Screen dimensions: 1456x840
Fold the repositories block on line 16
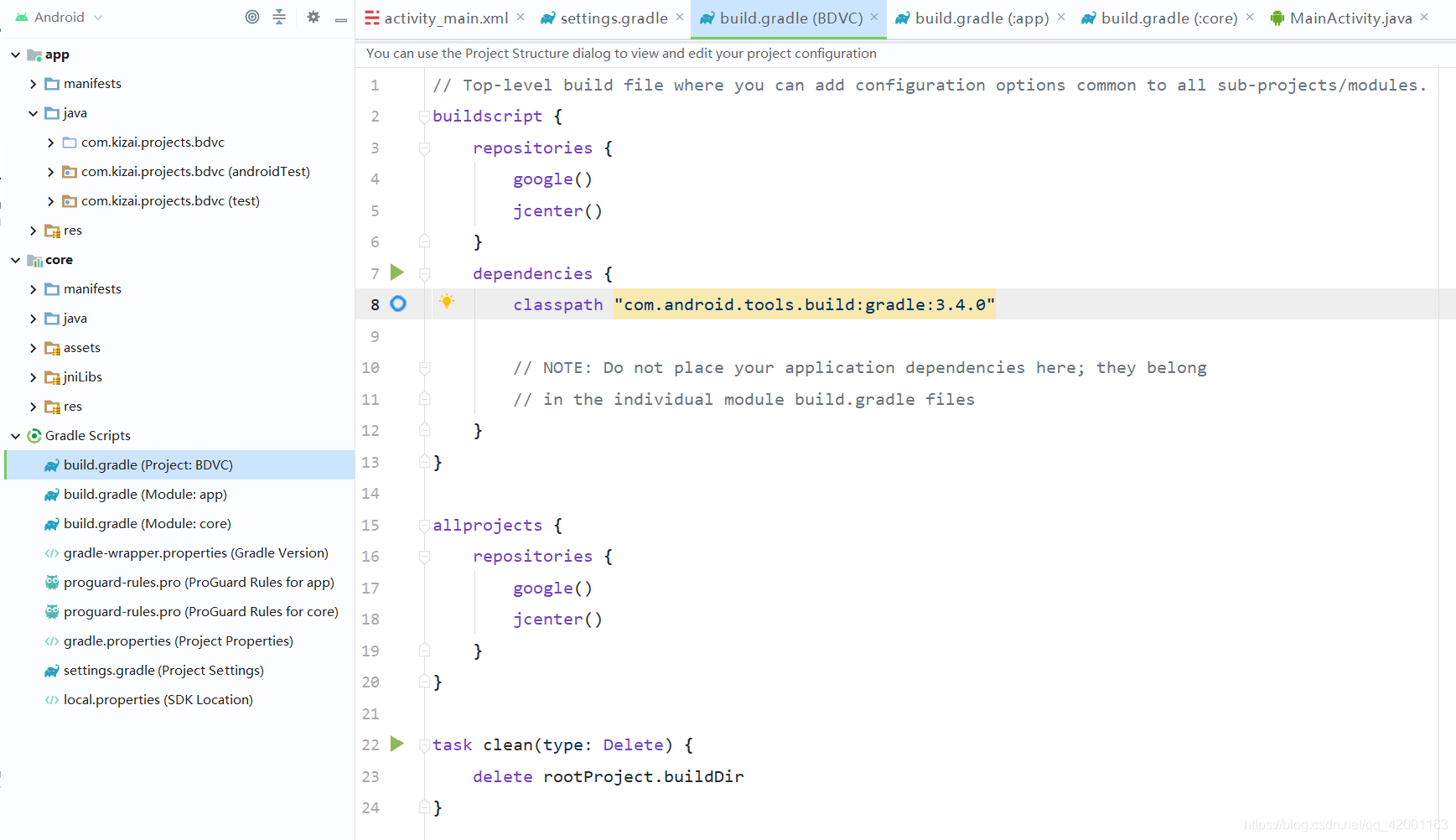(x=424, y=557)
